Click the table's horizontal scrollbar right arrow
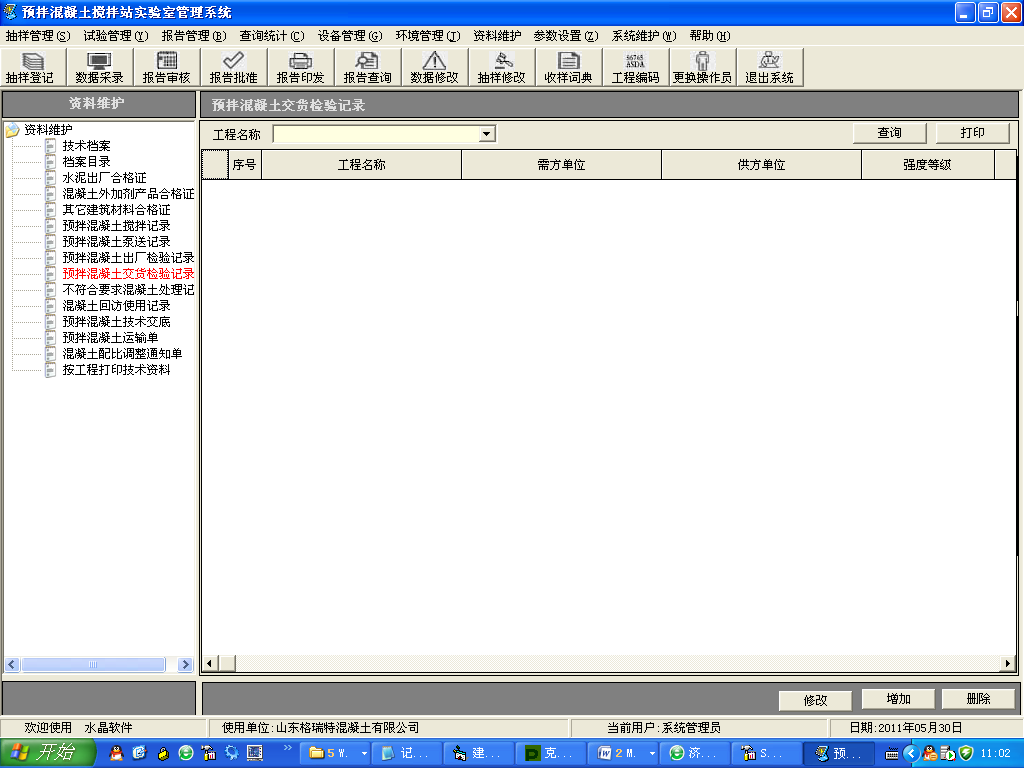 tap(1008, 663)
